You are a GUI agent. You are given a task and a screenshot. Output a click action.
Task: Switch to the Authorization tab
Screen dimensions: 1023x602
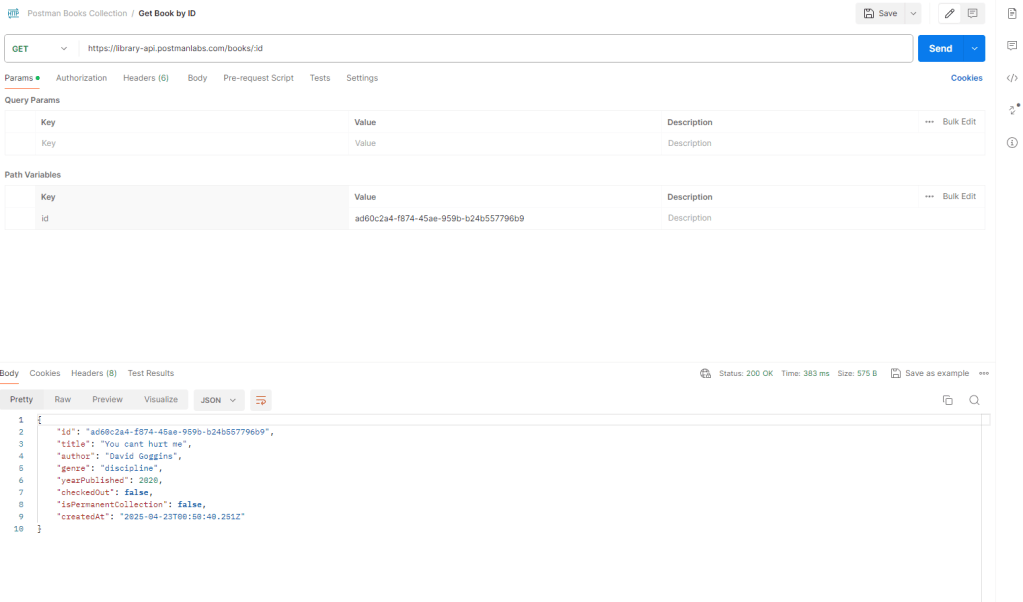(x=81, y=78)
